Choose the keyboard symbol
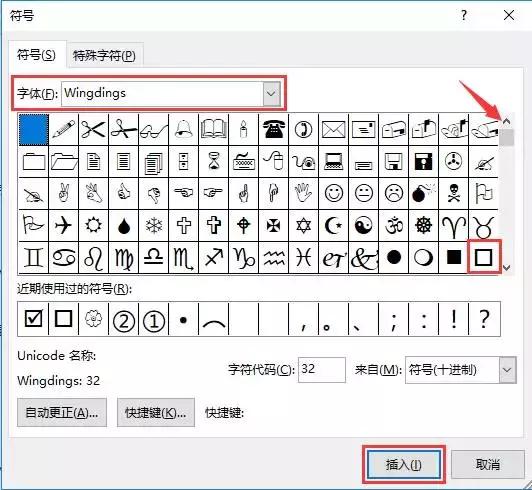Image resolution: width=532 pixels, height=490 pixels. [244, 162]
